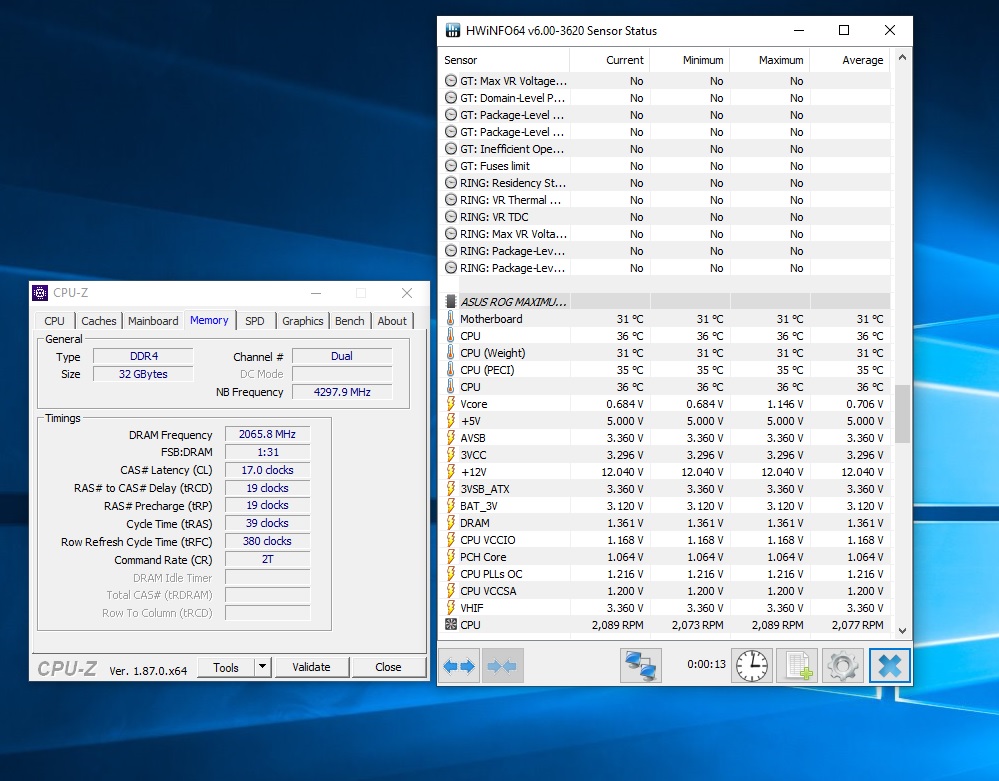Maximize the HWiNFO64 window
The width and height of the screenshot is (999, 781).
[x=844, y=31]
